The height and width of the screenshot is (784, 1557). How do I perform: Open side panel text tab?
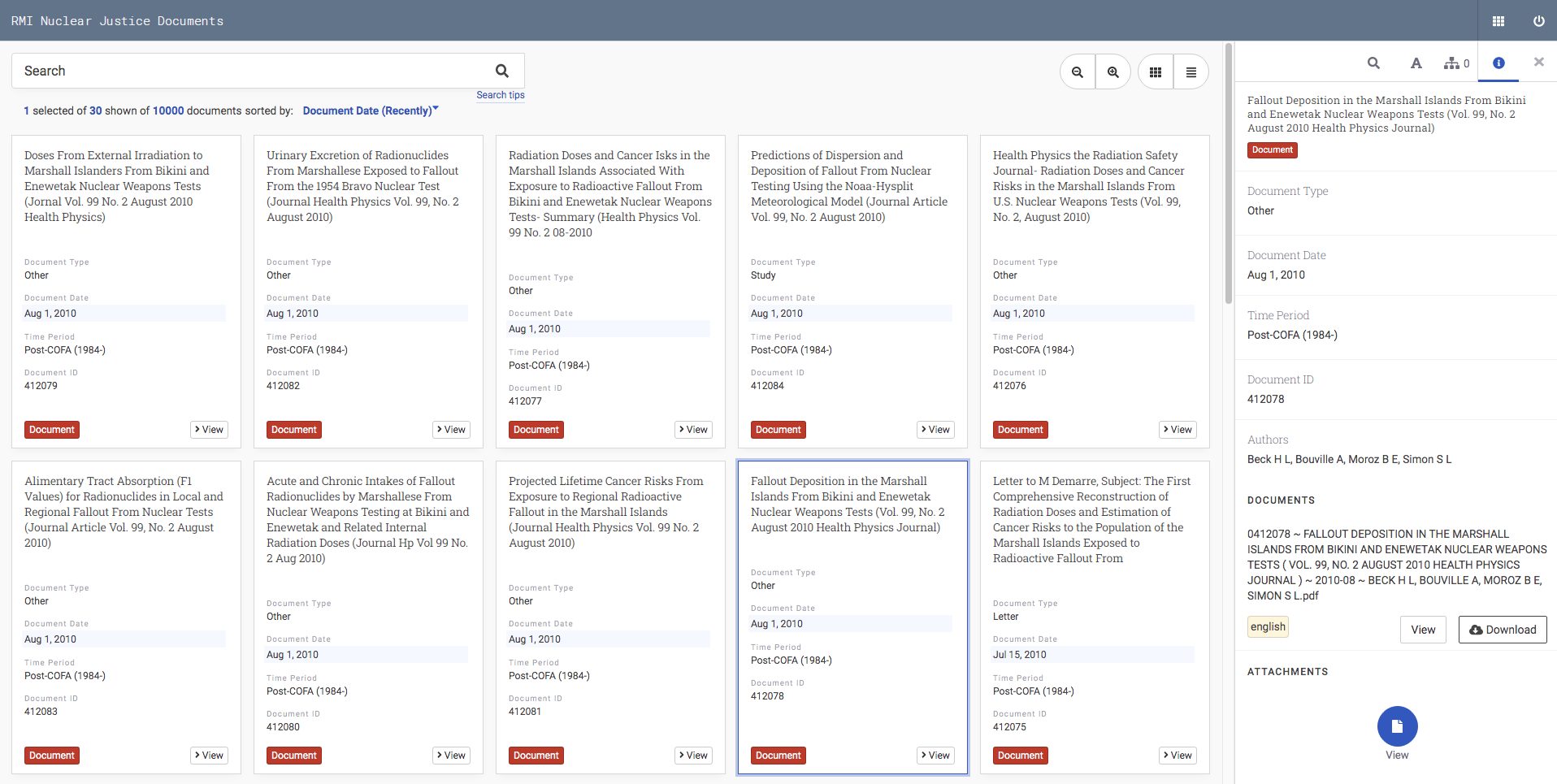point(1416,63)
